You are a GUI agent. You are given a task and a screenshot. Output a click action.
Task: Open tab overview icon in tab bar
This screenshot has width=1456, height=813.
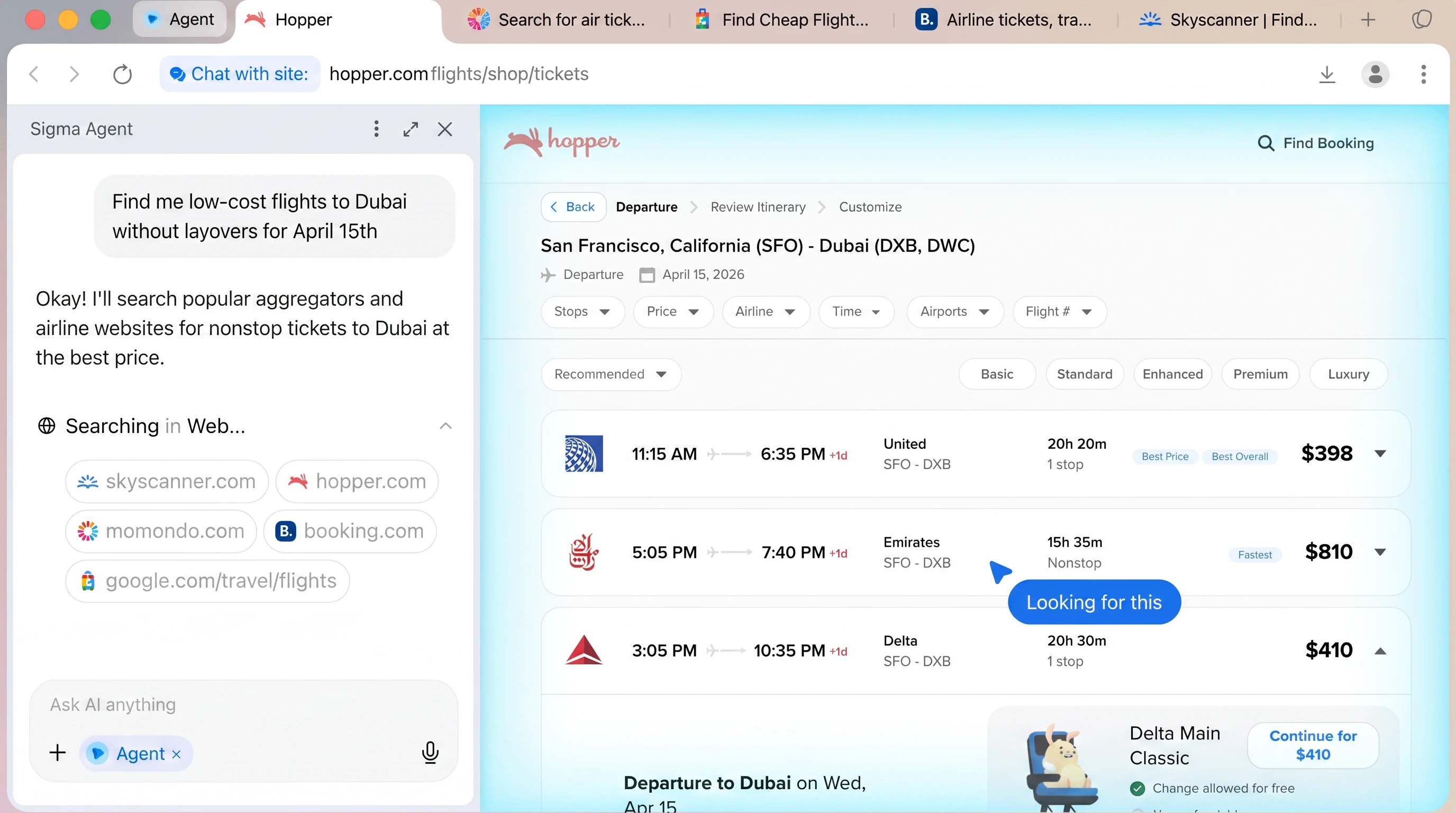pos(1422,19)
